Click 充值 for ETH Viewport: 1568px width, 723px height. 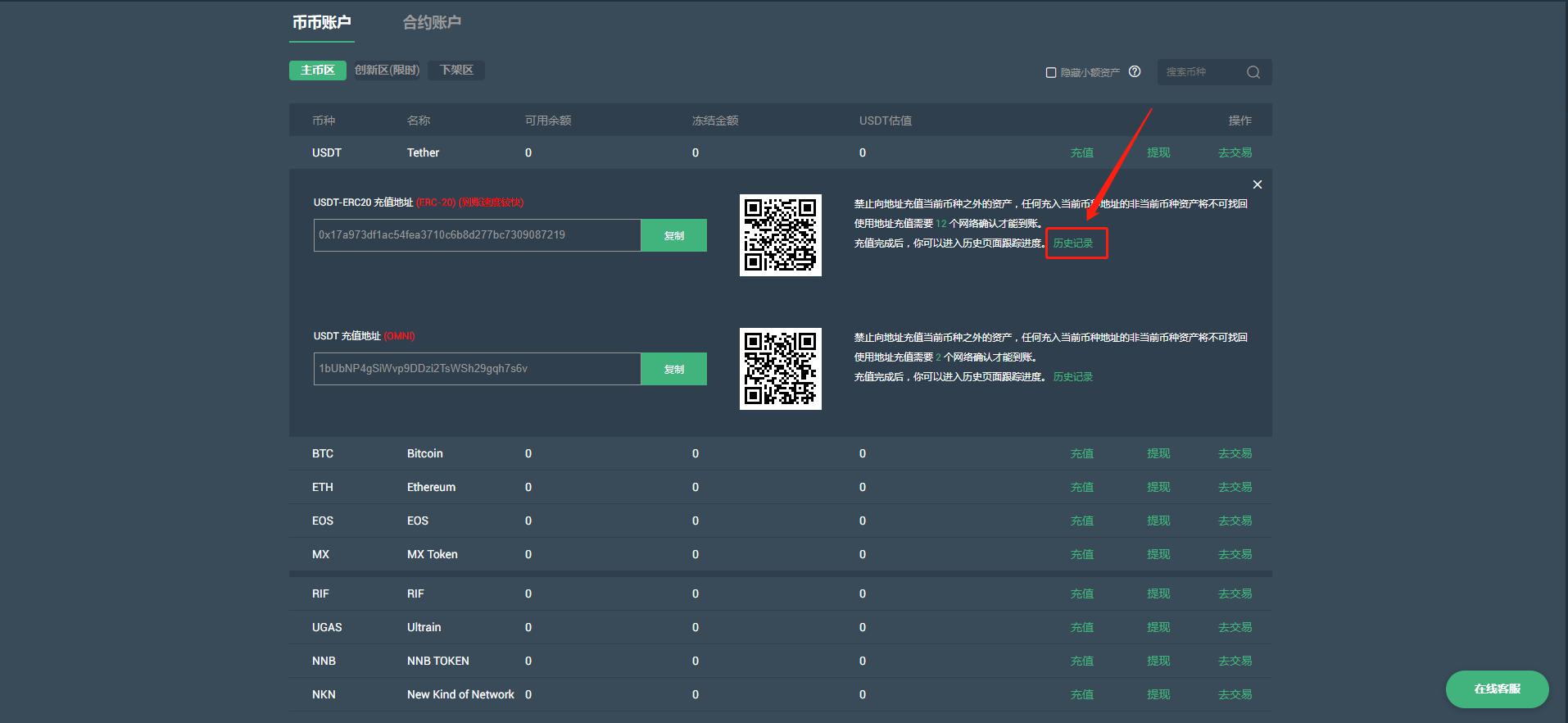[1082, 487]
